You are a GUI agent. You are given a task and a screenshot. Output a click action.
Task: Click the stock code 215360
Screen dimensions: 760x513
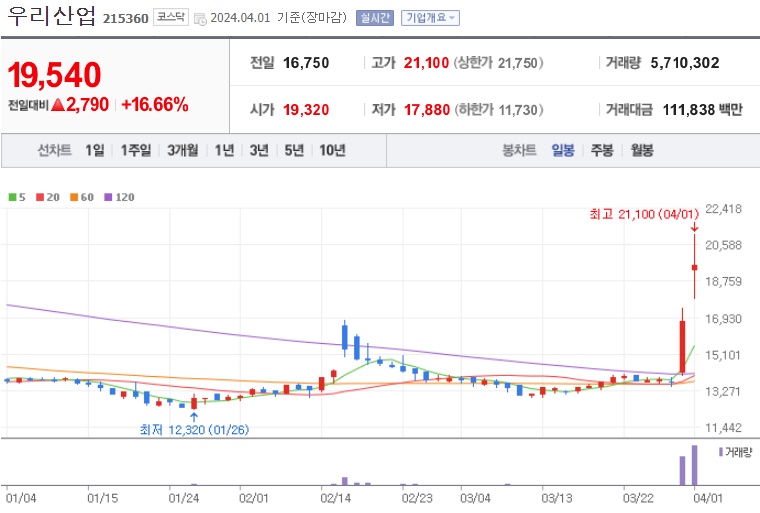pyautogui.click(x=126, y=18)
